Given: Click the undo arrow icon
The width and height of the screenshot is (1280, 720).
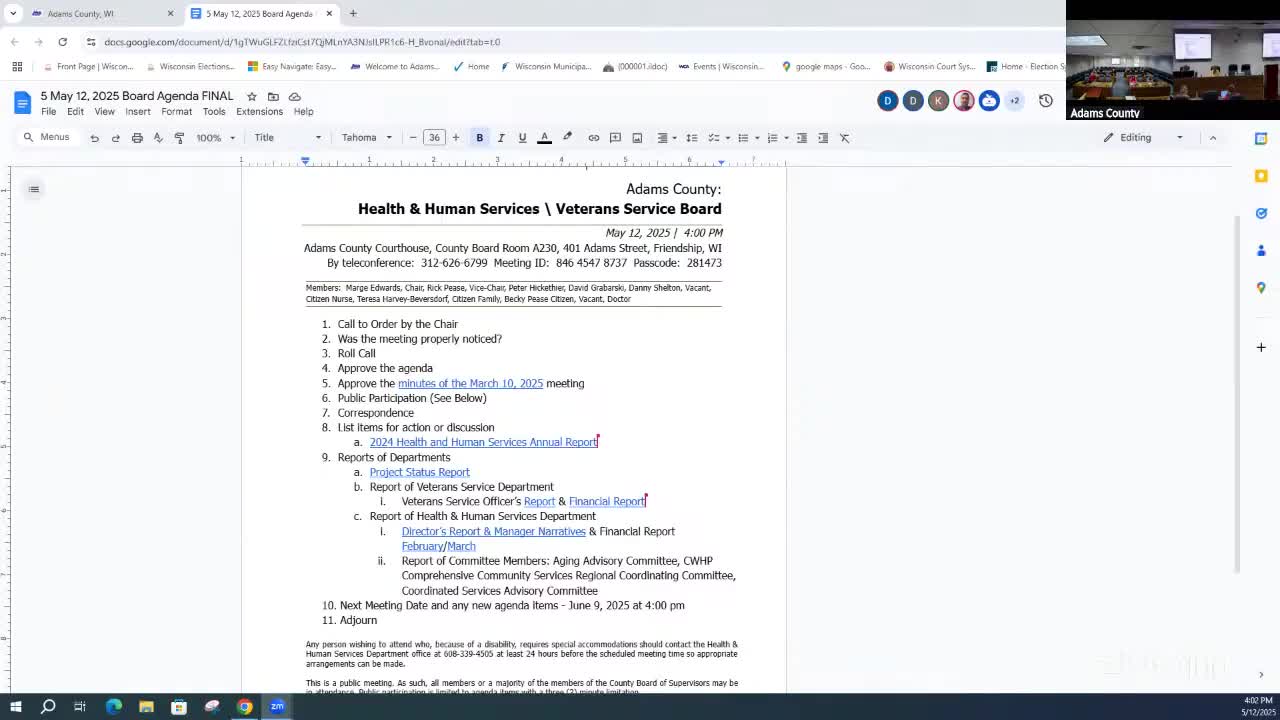Looking at the screenshot, I should (x=94, y=138).
